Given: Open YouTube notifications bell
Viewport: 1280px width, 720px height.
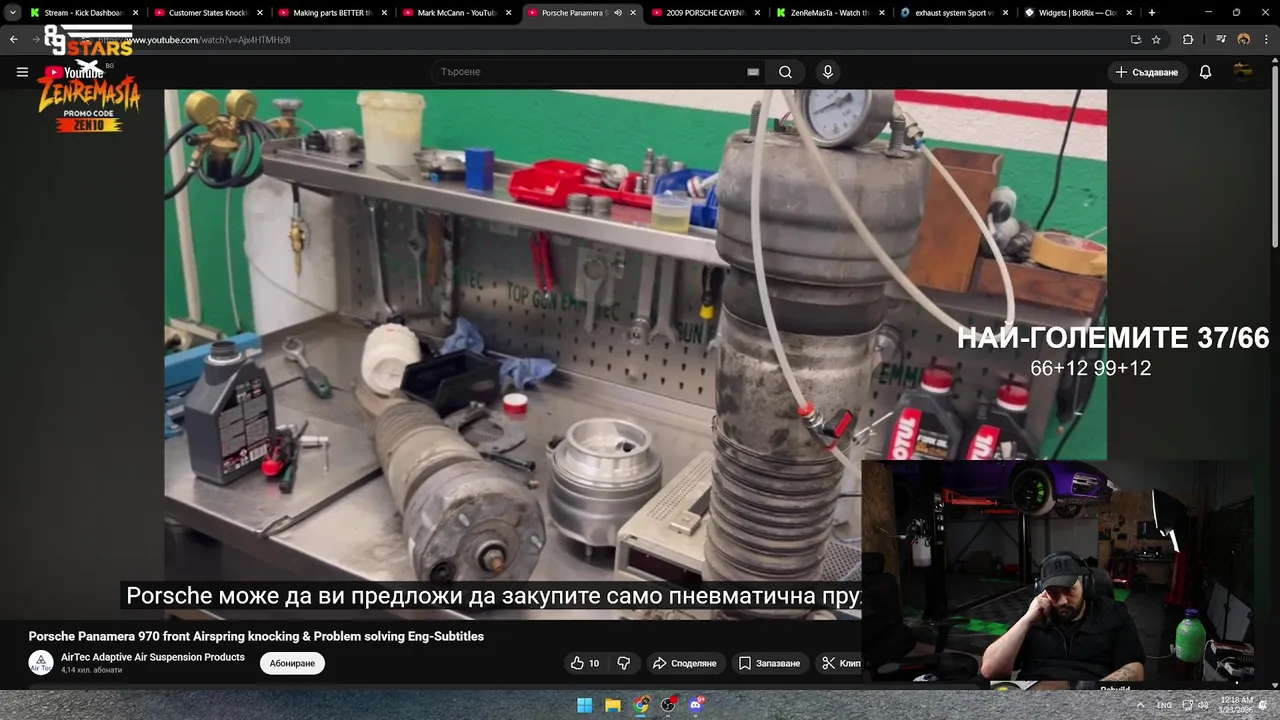Looking at the screenshot, I should pyautogui.click(x=1205, y=72).
